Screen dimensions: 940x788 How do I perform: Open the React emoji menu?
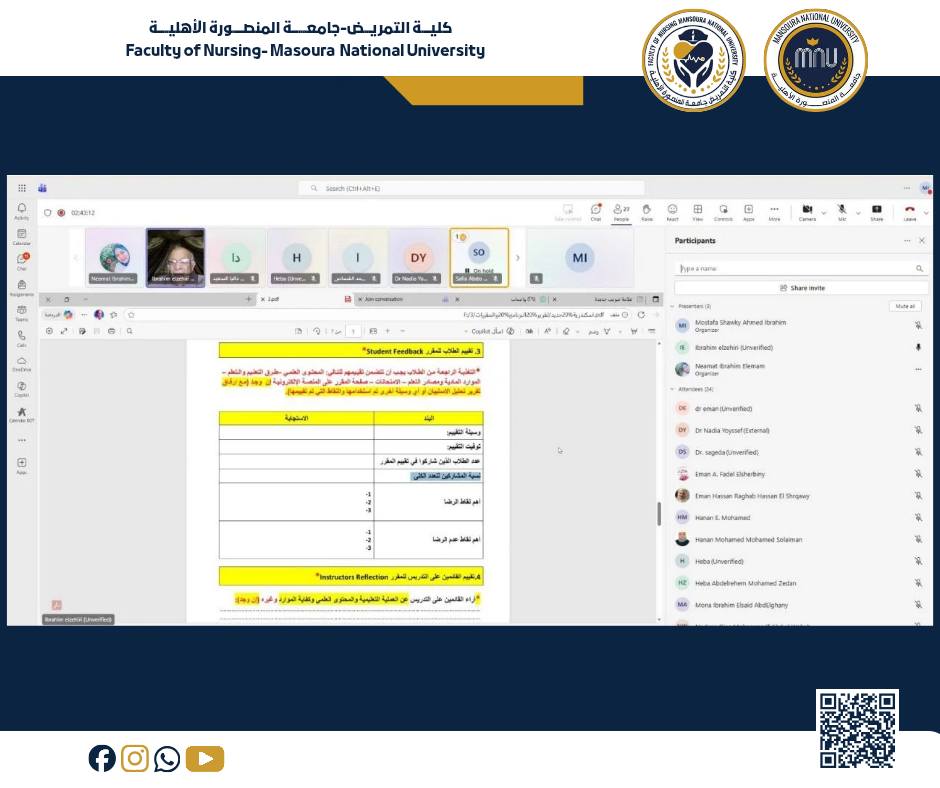tap(673, 211)
